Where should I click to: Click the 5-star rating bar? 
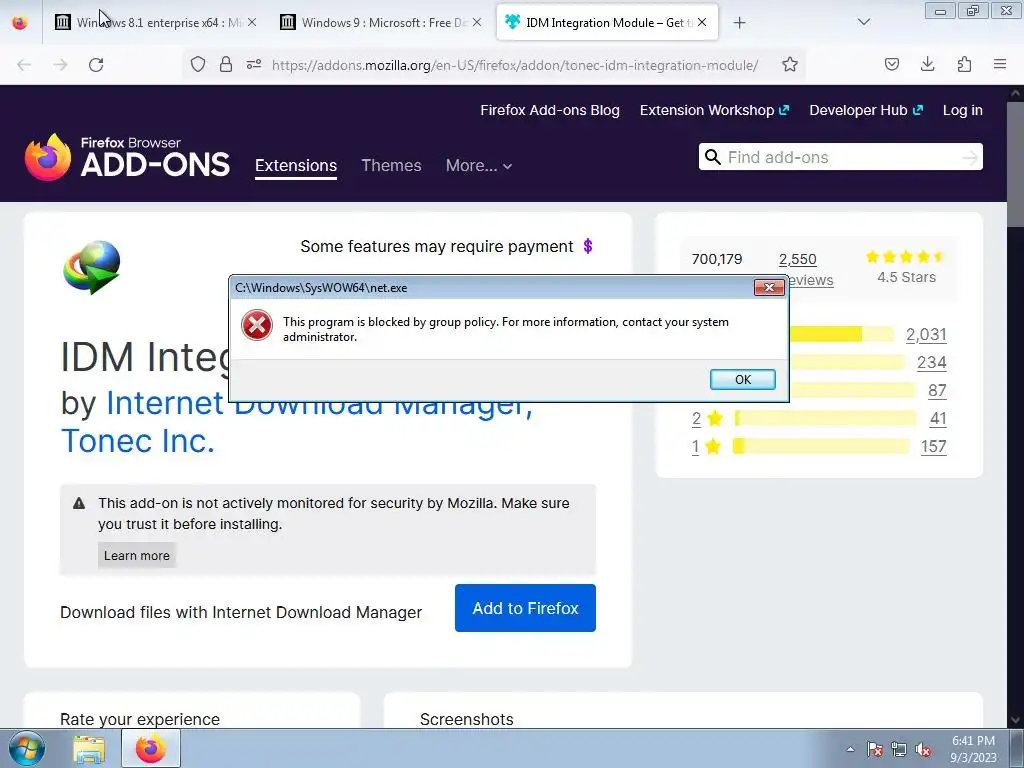coord(841,334)
